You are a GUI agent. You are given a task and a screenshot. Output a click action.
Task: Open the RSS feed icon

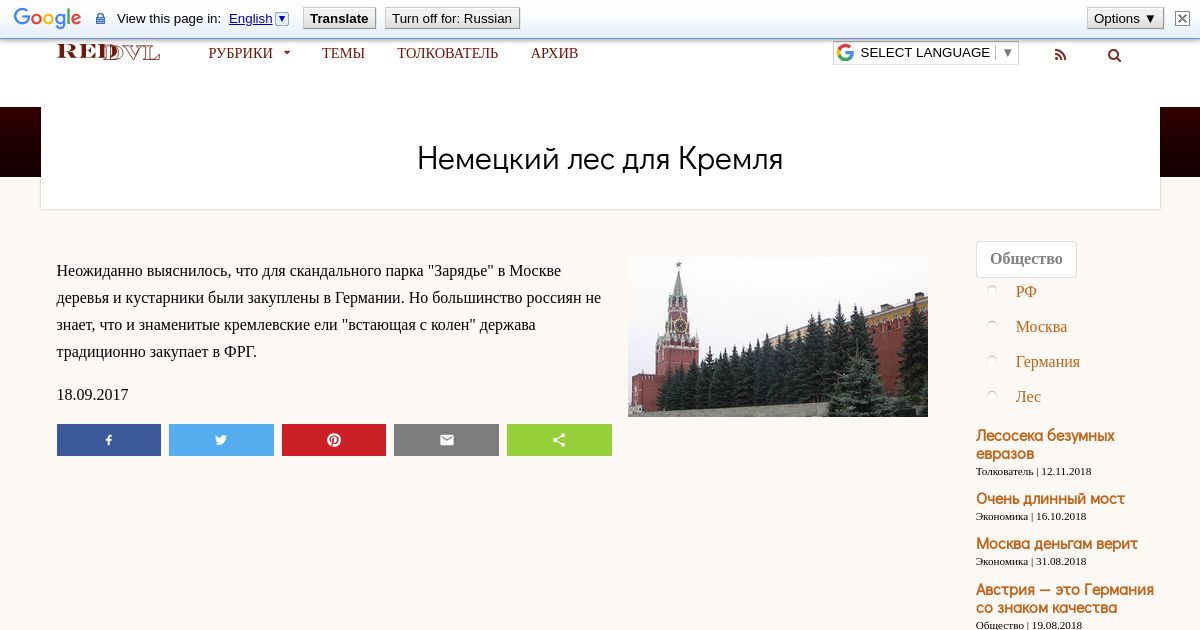click(x=1061, y=55)
